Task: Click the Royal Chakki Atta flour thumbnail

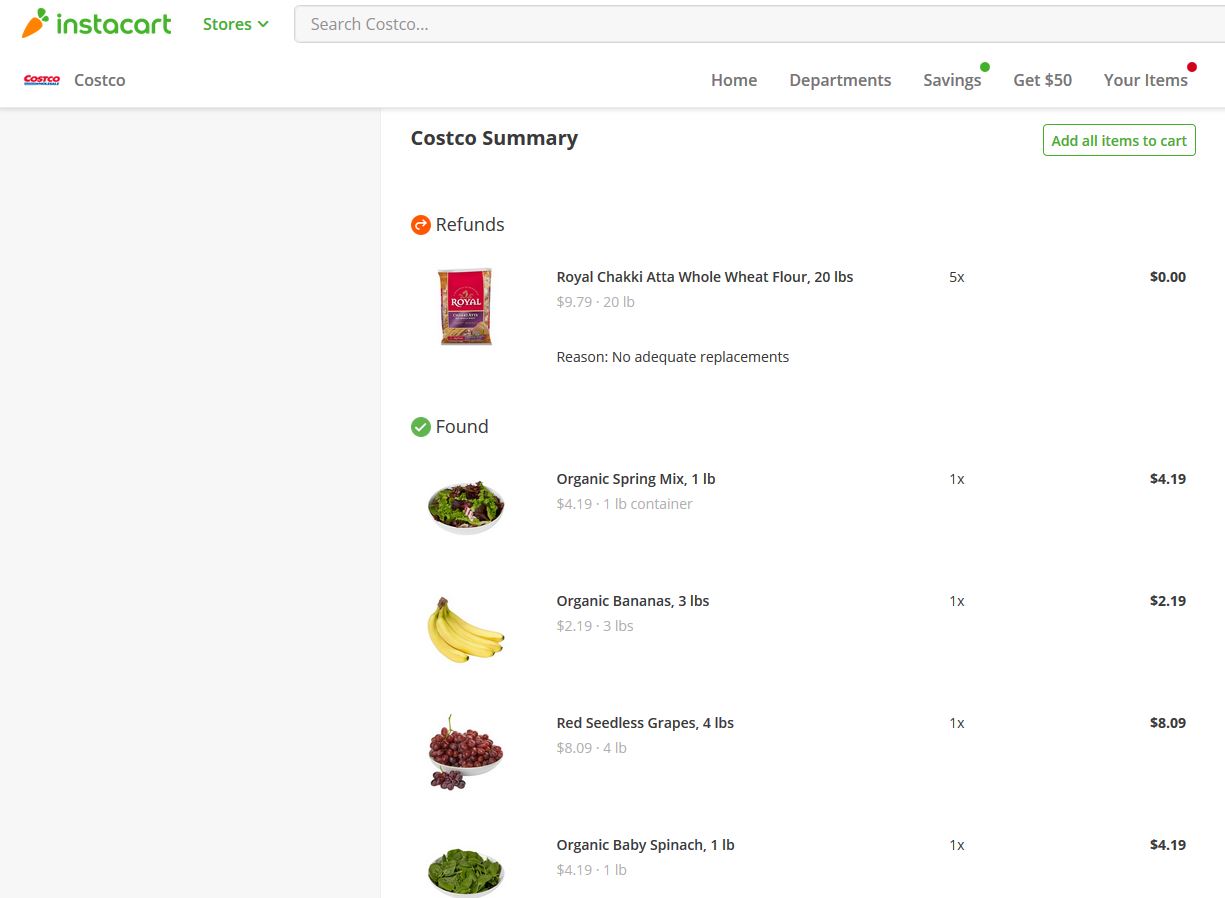Action: pos(465,306)
